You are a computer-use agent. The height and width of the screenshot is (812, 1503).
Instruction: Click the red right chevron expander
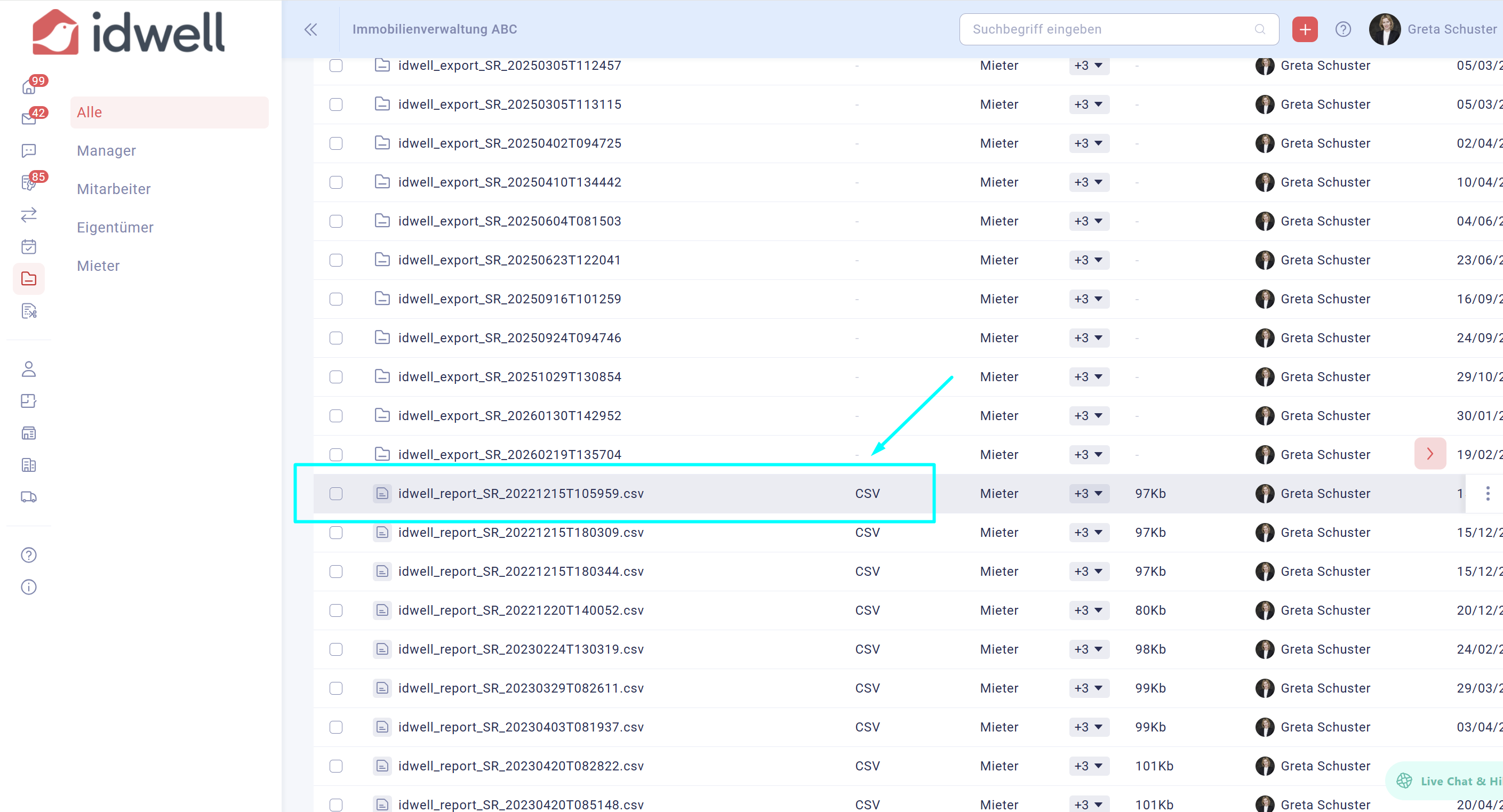click(1429, 454)
